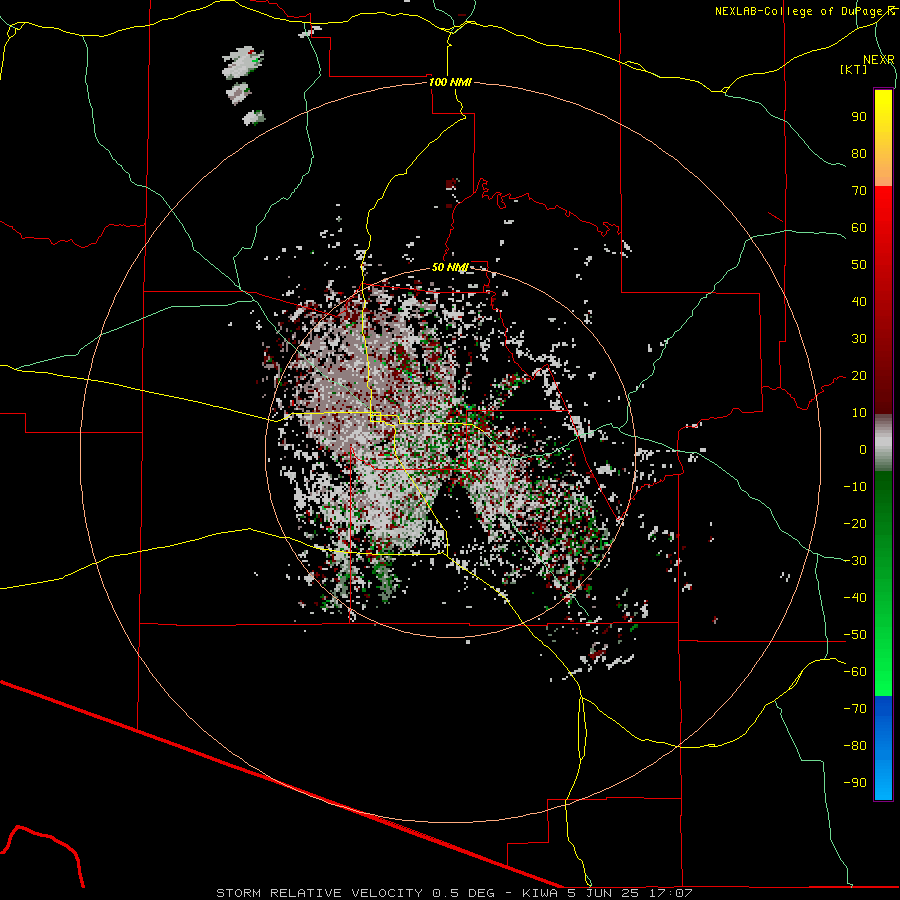Click the 30 value on the velocity scale
The width and height of the screenshot is (900, 900).
click(x=859, y=339)
